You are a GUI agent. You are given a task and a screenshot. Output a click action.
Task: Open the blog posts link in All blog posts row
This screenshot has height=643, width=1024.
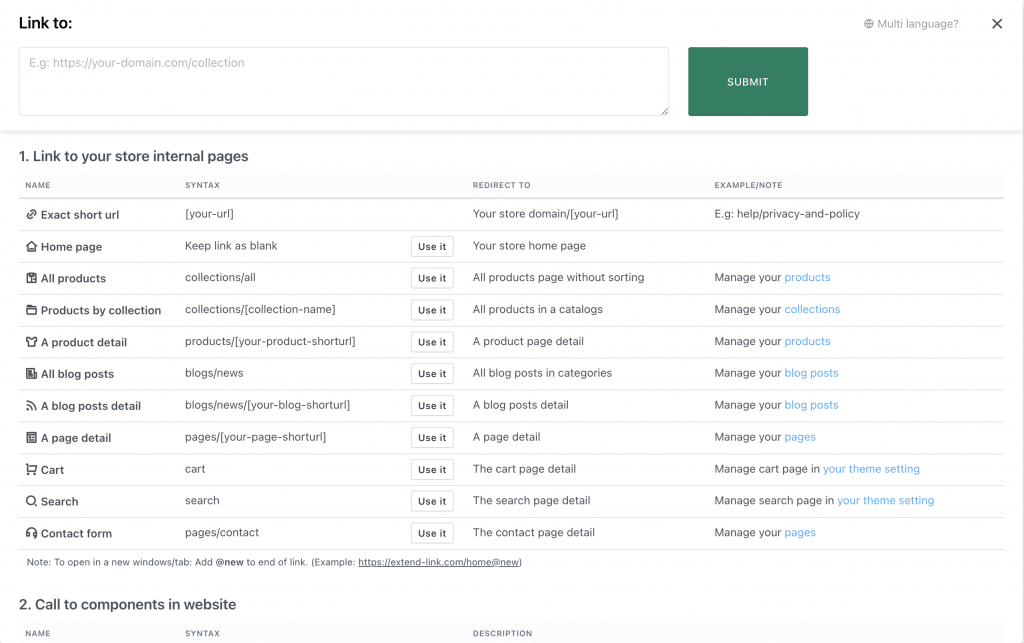tap(811, 373)
